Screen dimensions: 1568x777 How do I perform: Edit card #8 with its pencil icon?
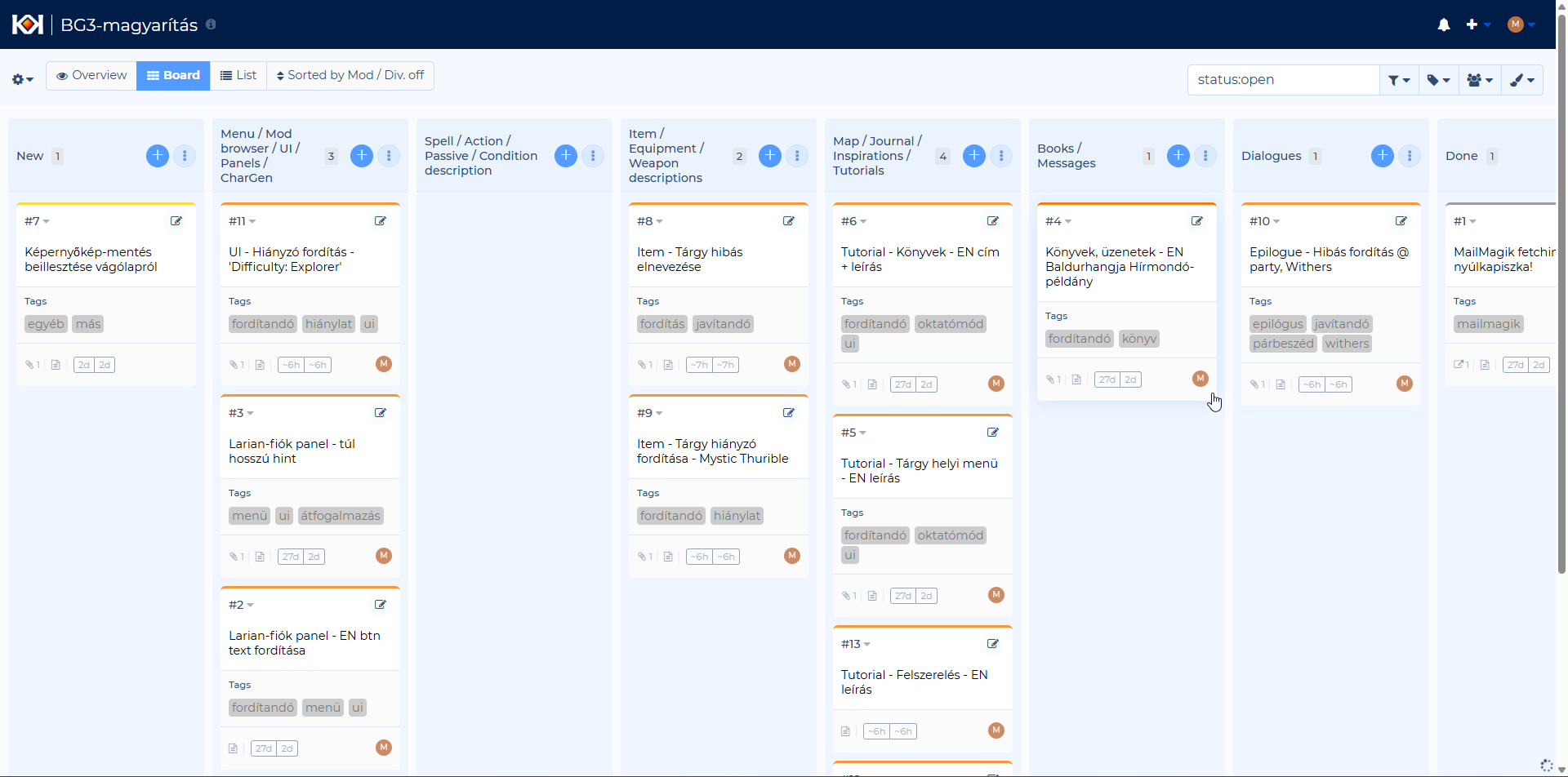point(789,221)
